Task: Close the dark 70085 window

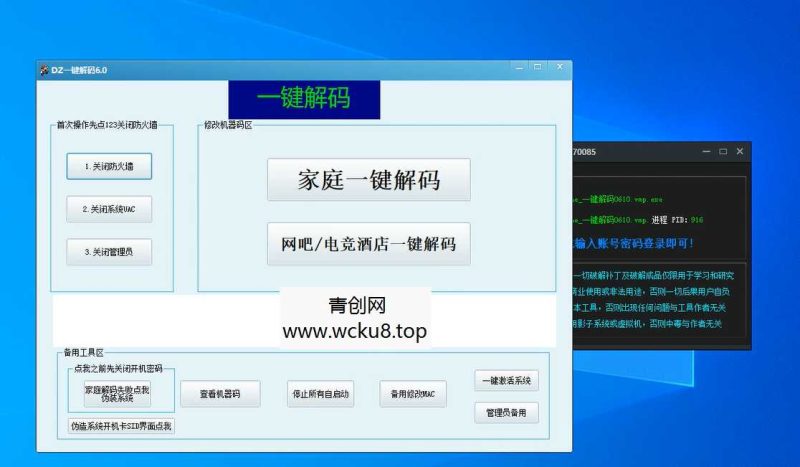Action: pos(740,152)
